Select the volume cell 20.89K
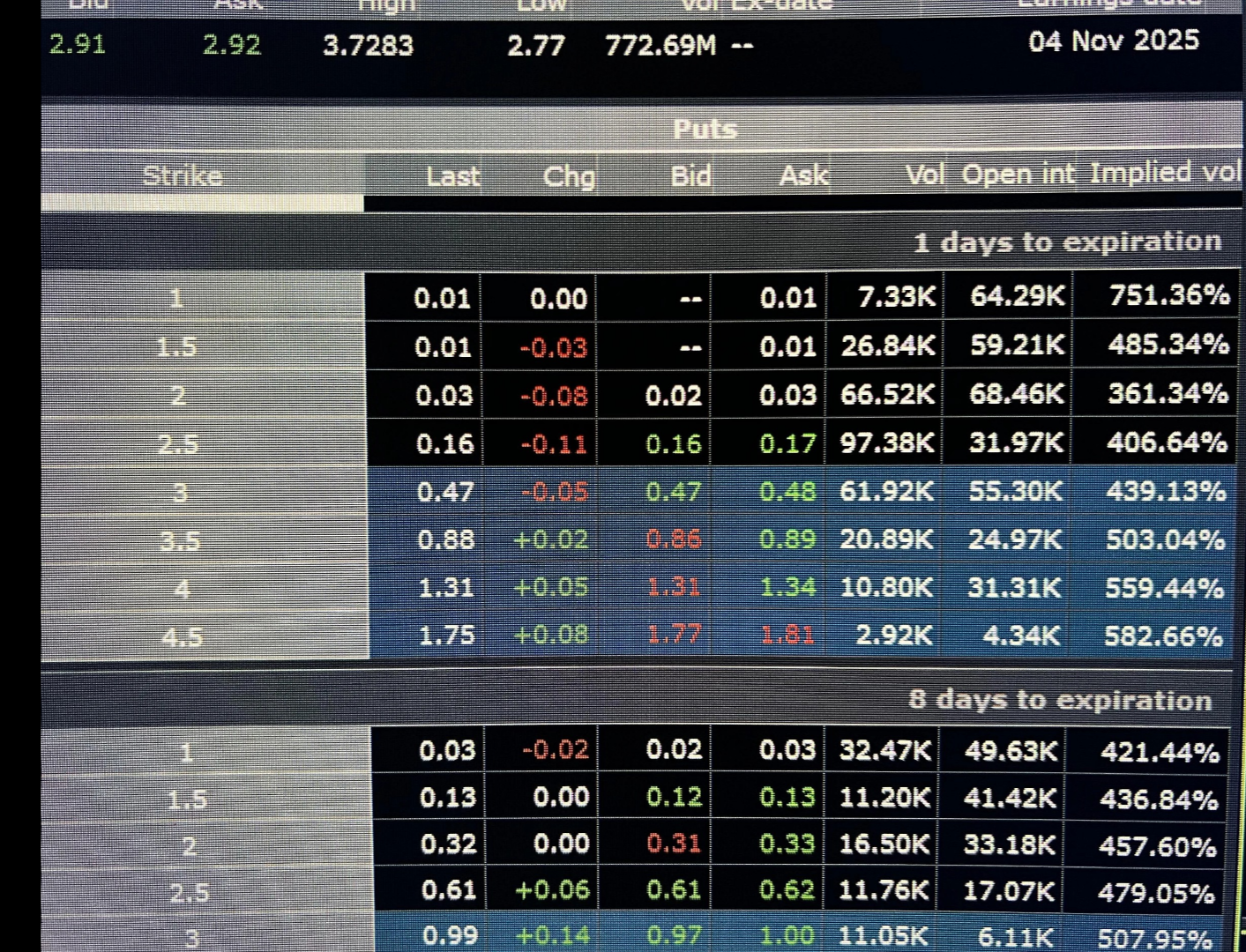This screenshot has height=952, width=1246. tap(885, 539)
